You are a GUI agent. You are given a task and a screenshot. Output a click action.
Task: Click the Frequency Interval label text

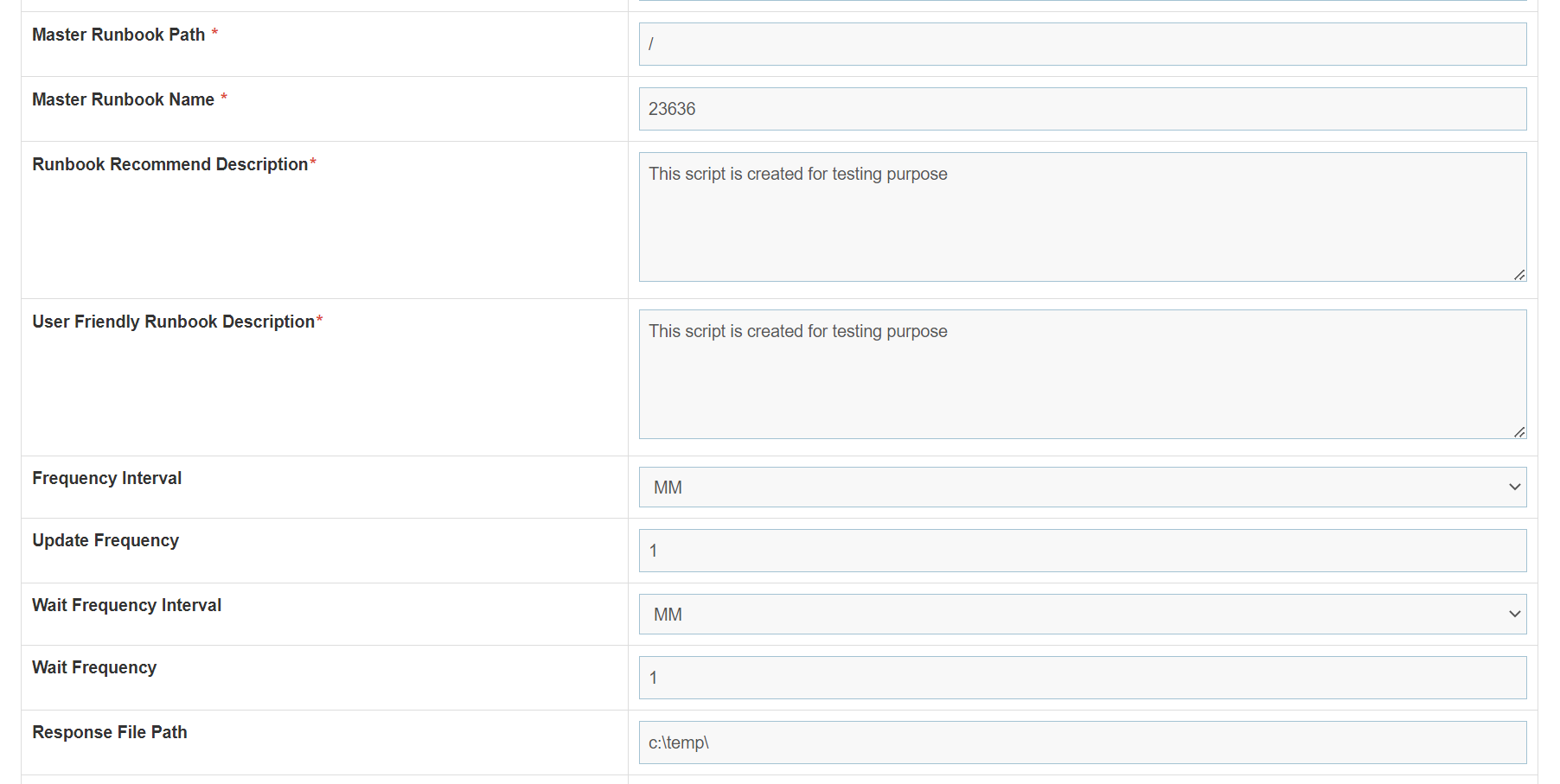[106, 478]
